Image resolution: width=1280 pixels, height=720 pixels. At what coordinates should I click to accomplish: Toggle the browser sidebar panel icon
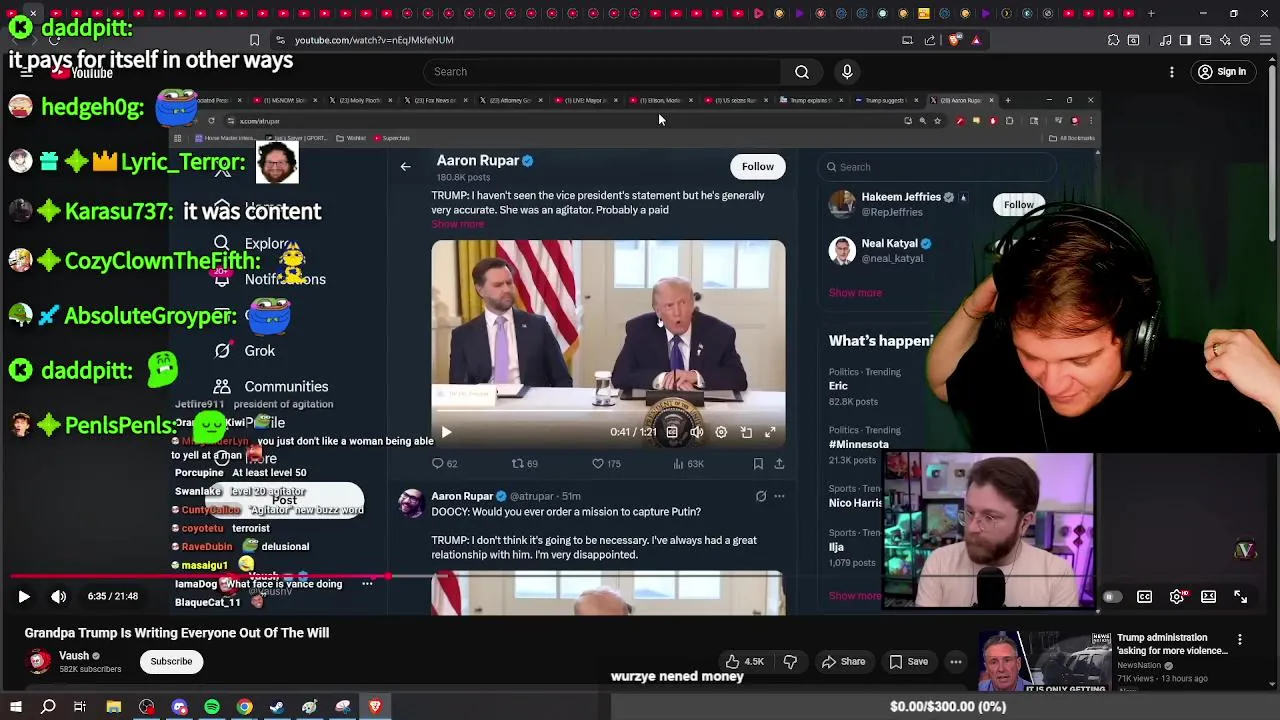pyautogui.click(x=1185, y=40)
